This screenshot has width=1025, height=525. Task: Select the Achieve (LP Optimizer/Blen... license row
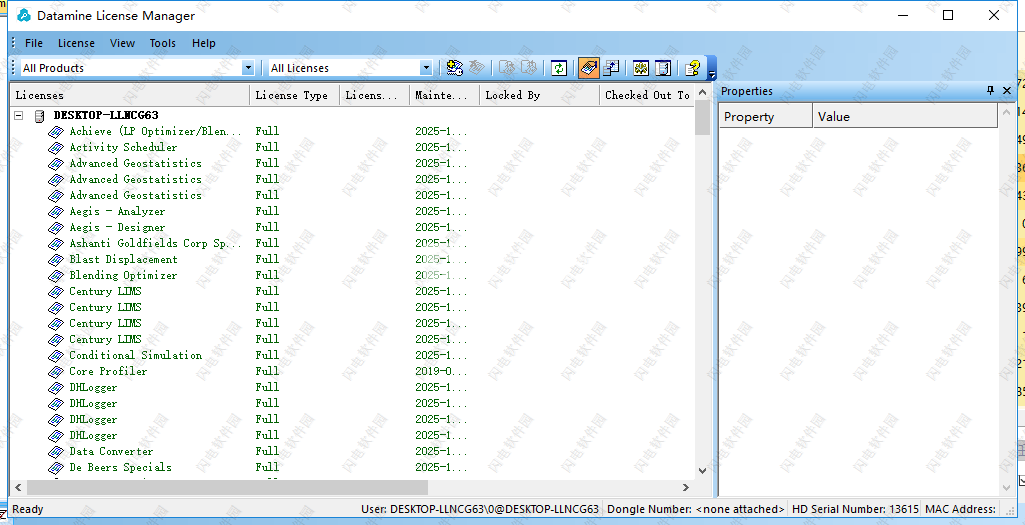156,131
